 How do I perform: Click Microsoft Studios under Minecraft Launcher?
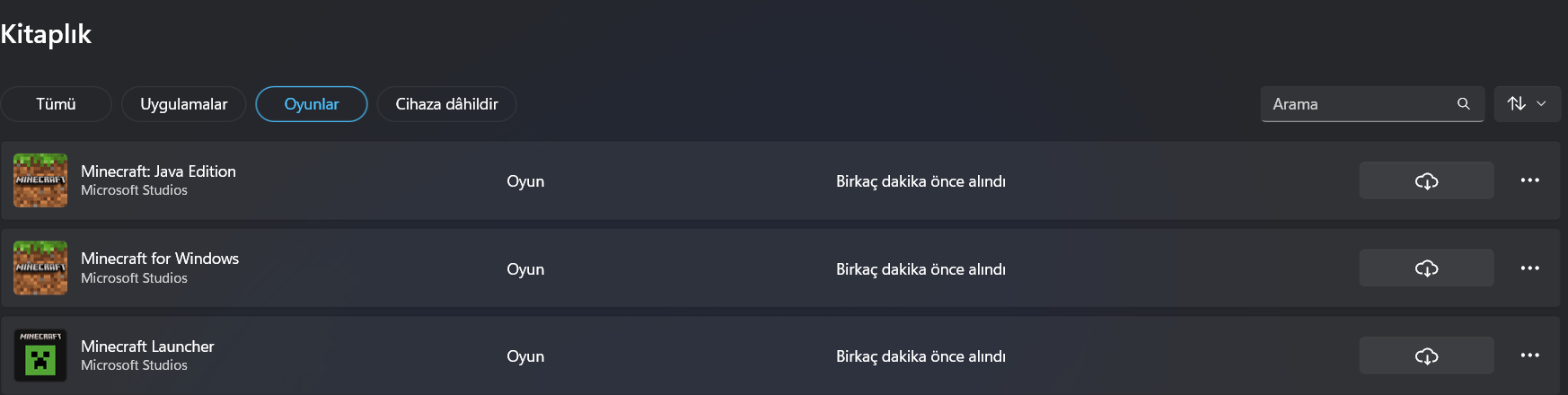(x=134, y=365)
